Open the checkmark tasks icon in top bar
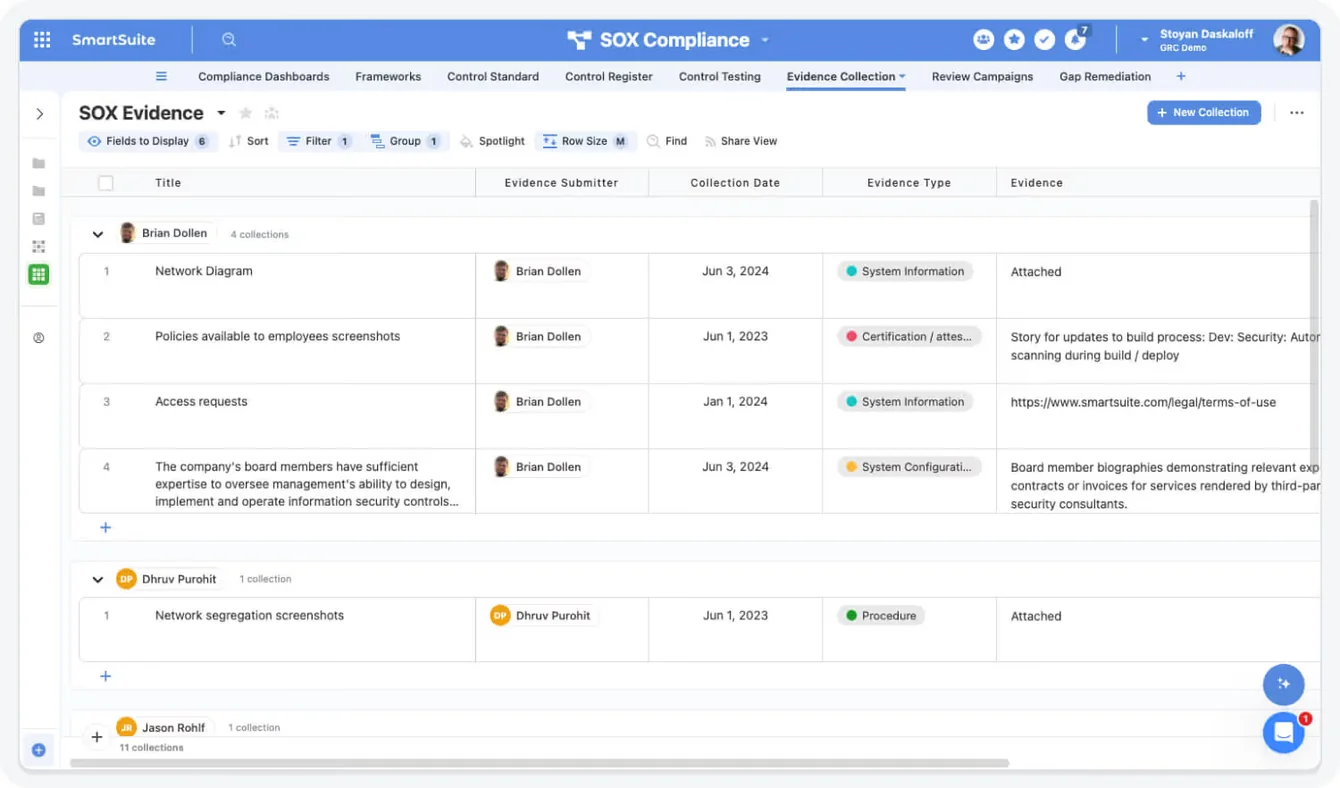1340x788 pixels. point(1045,40)
